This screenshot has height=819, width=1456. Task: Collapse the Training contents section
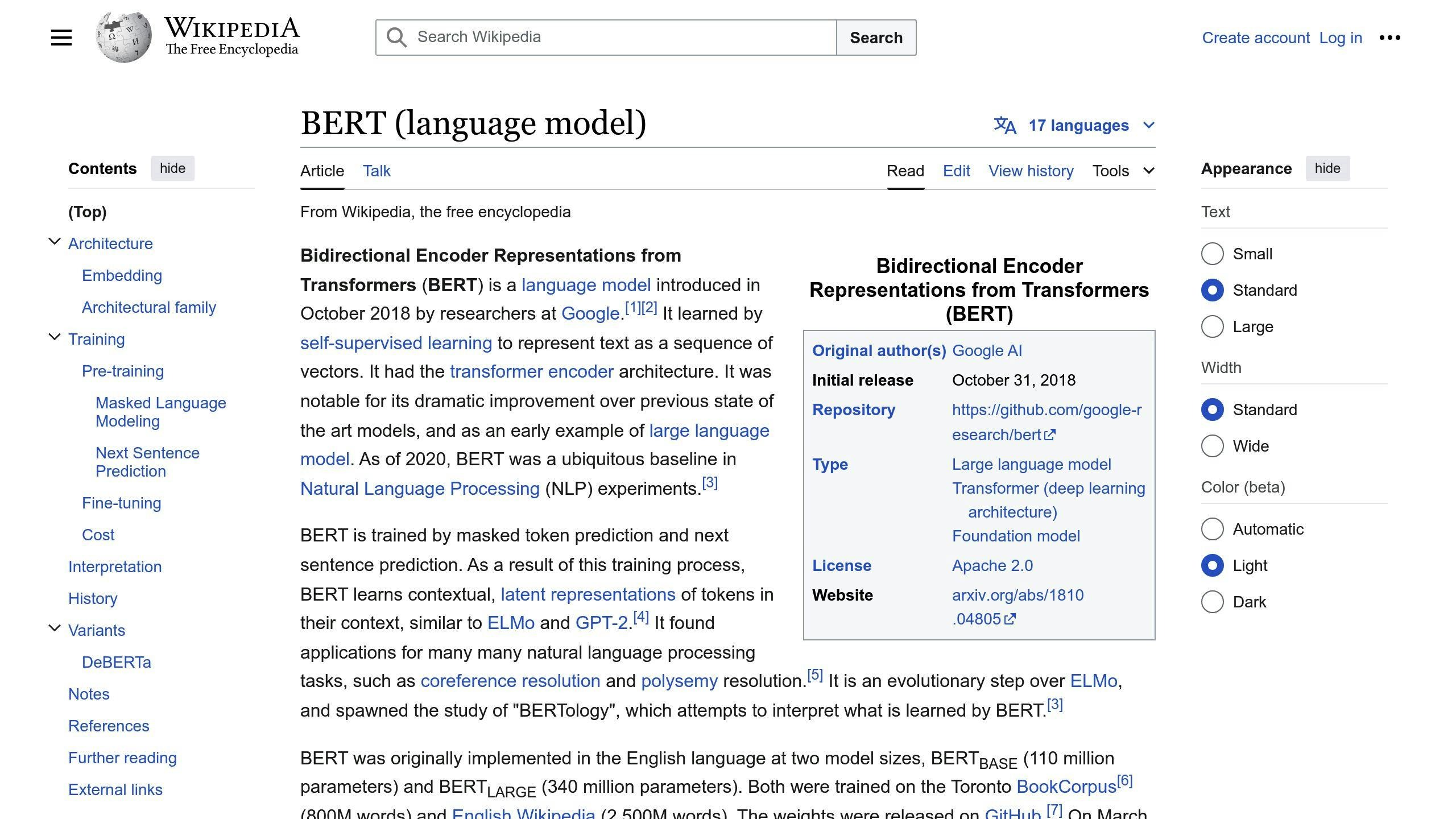(x=55, y=337)
